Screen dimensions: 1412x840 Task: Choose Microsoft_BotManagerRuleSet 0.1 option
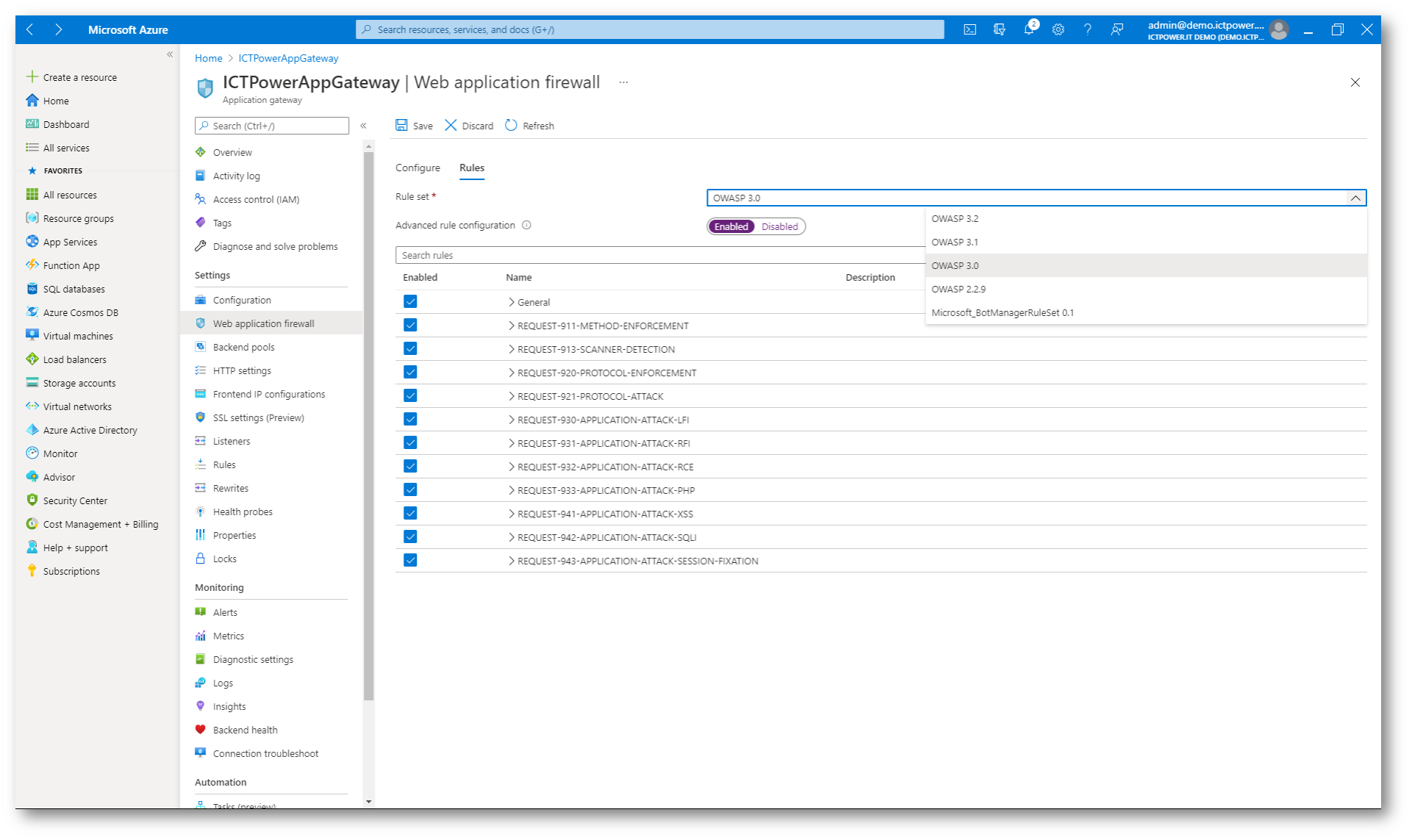(x=1146, y=312)
